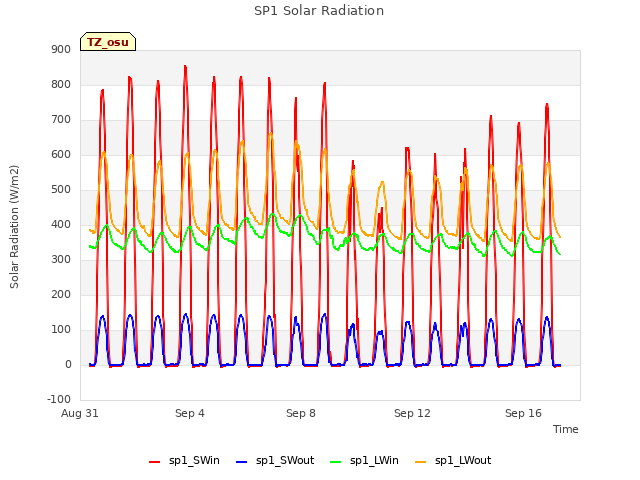Click the Time axis title
Screen dimensions: 640x480
[566, 429]
